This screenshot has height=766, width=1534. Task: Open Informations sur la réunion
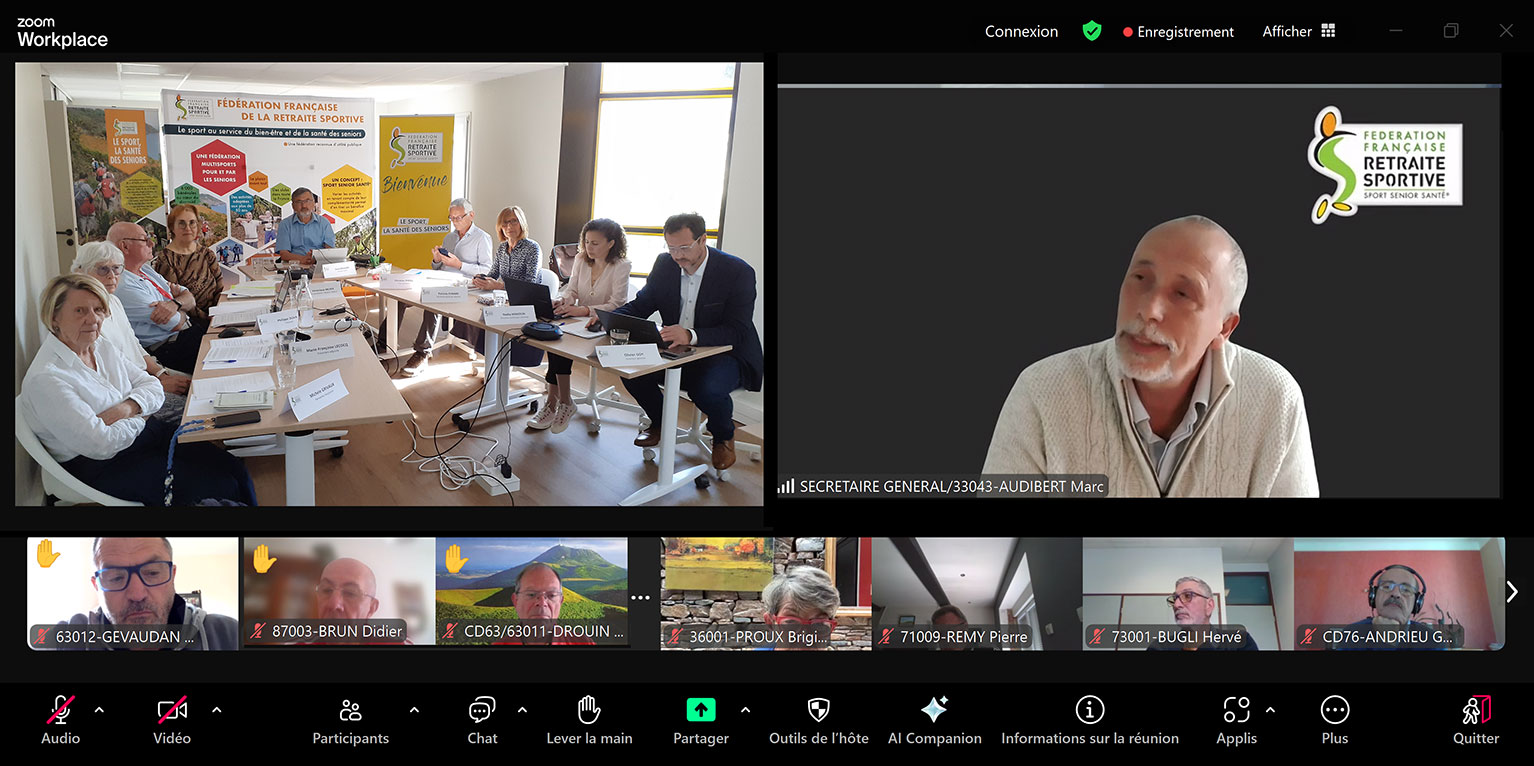[x=1089, y=710]
